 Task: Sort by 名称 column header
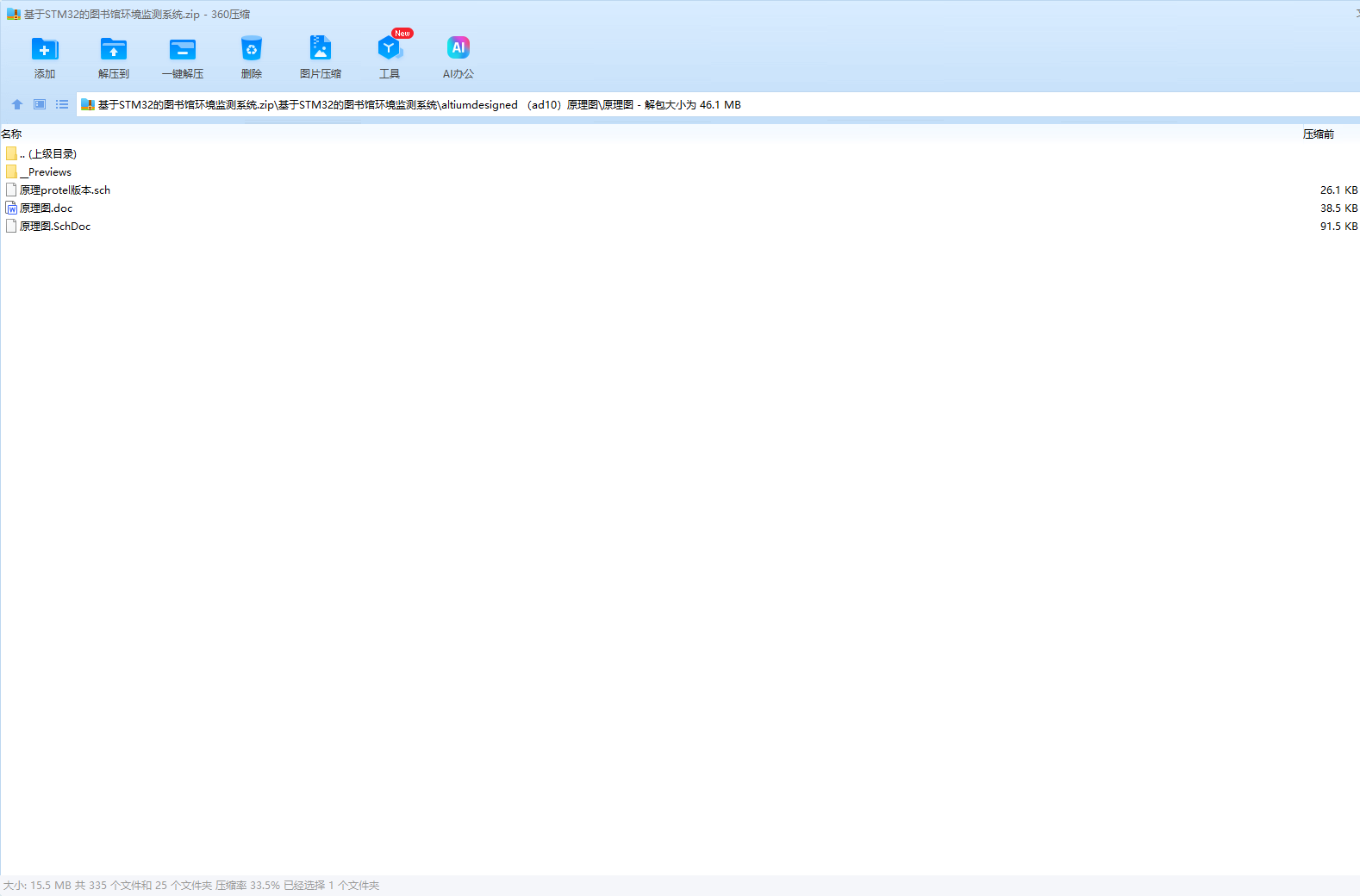click(x=12, y=134)
